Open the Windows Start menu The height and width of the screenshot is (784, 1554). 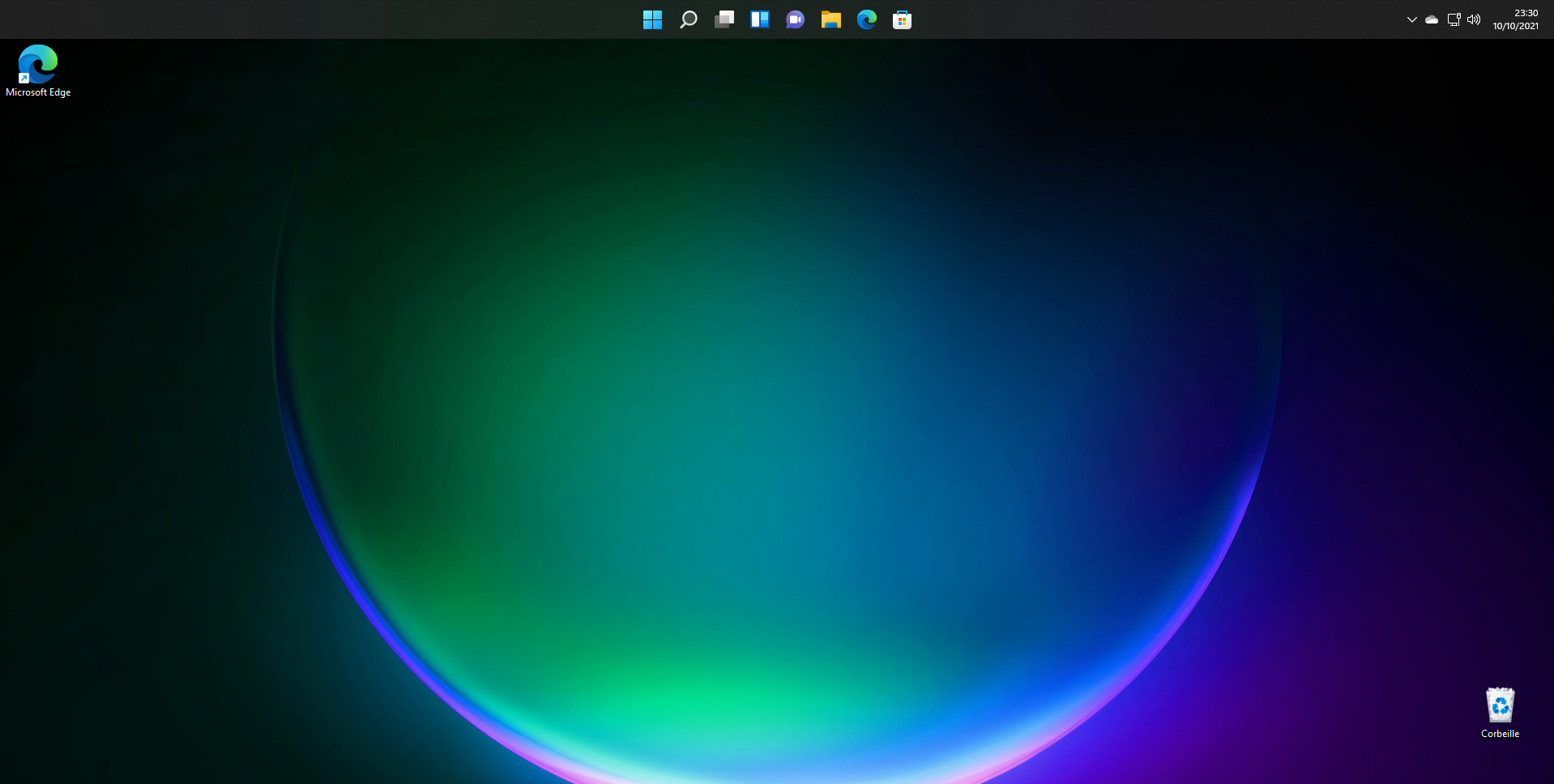click(652, 19)
